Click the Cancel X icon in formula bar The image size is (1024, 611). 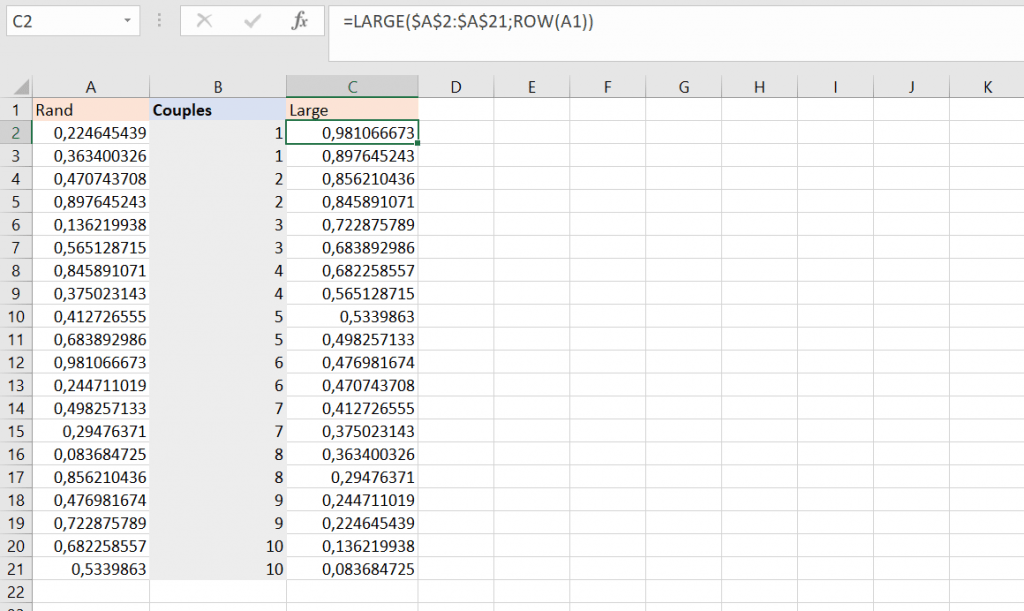[x=205, y=21]
